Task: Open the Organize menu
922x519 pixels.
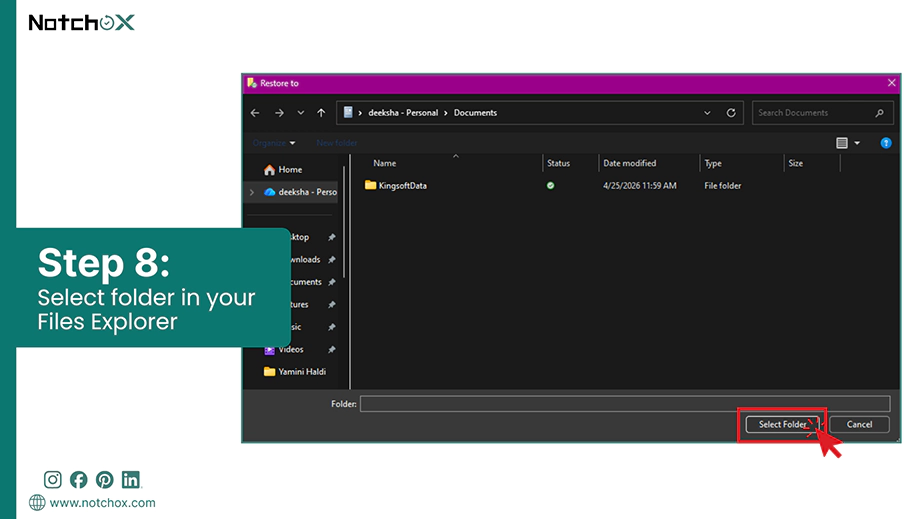Action: point(274,143)
